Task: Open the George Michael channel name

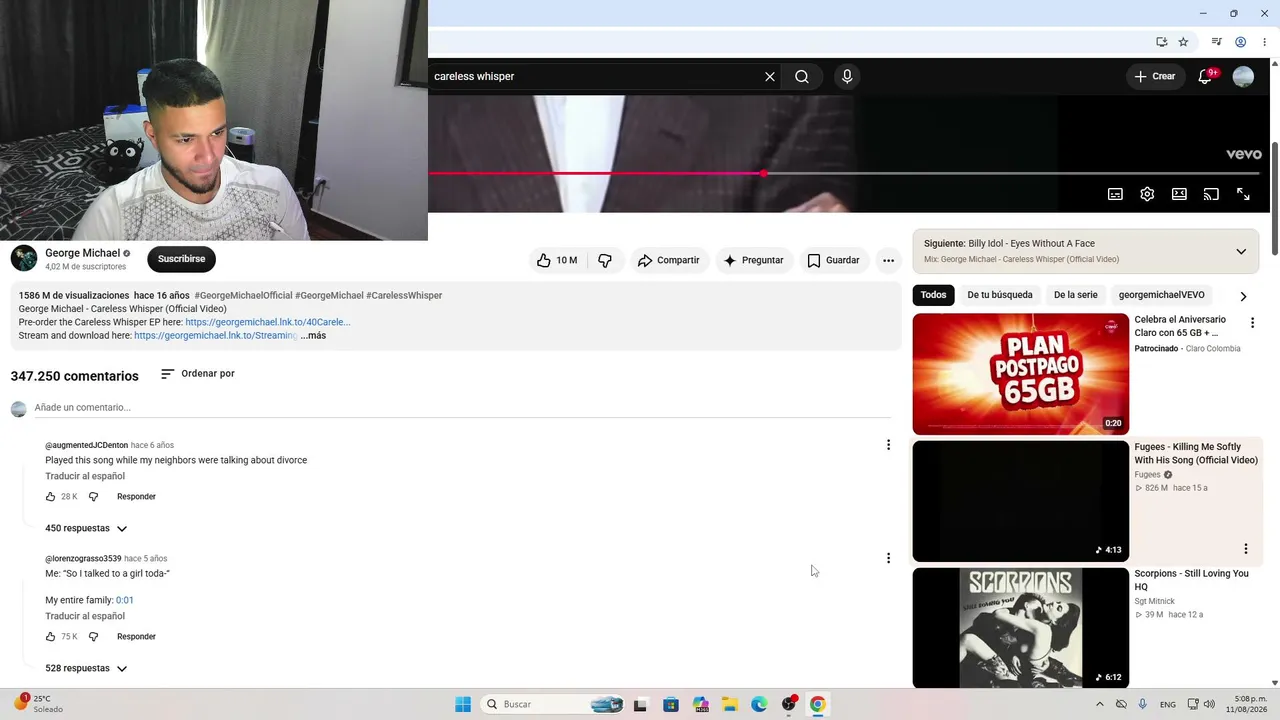Action: pos(82,253)
